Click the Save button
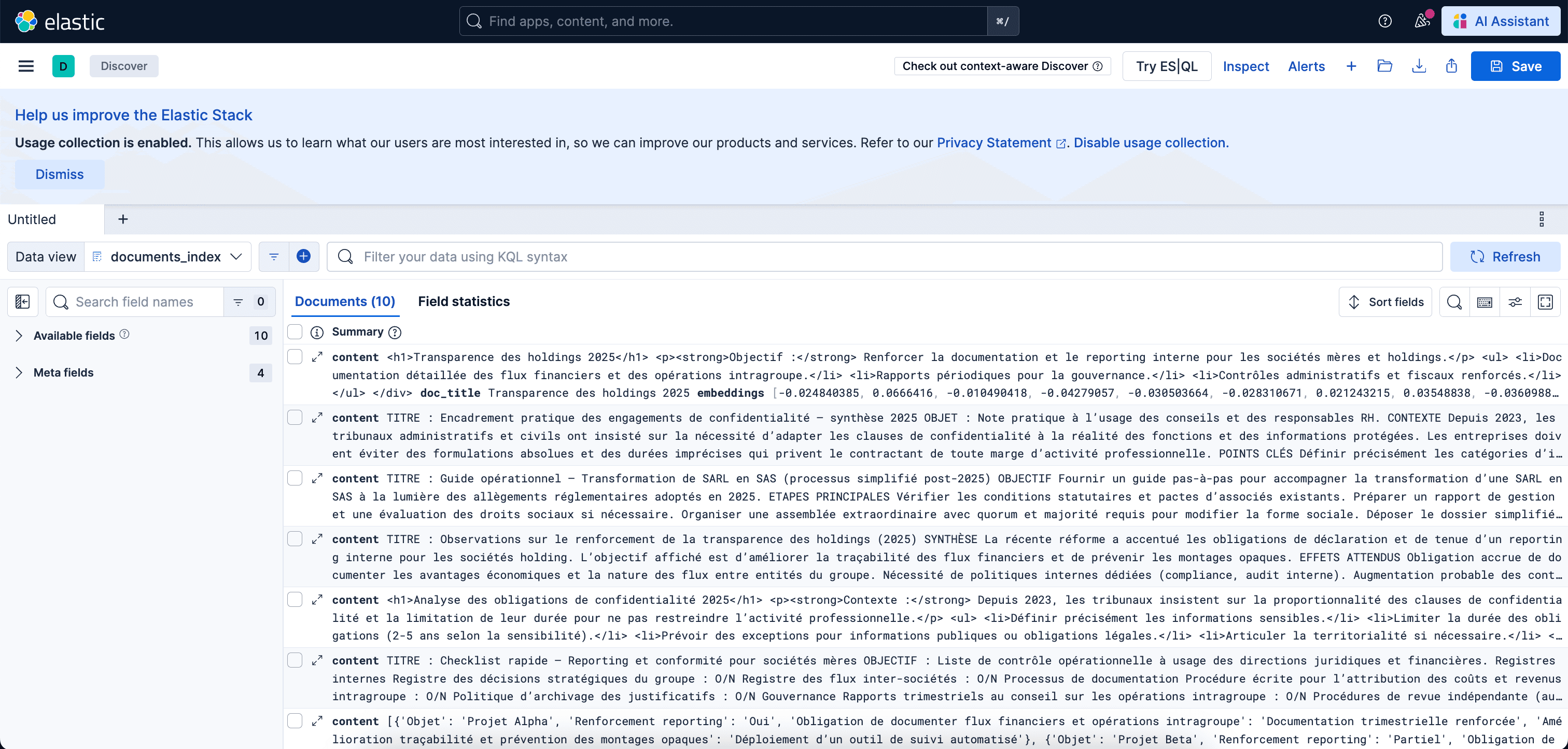This screenshot has width=1568, height=749. tap(1516, 66)
